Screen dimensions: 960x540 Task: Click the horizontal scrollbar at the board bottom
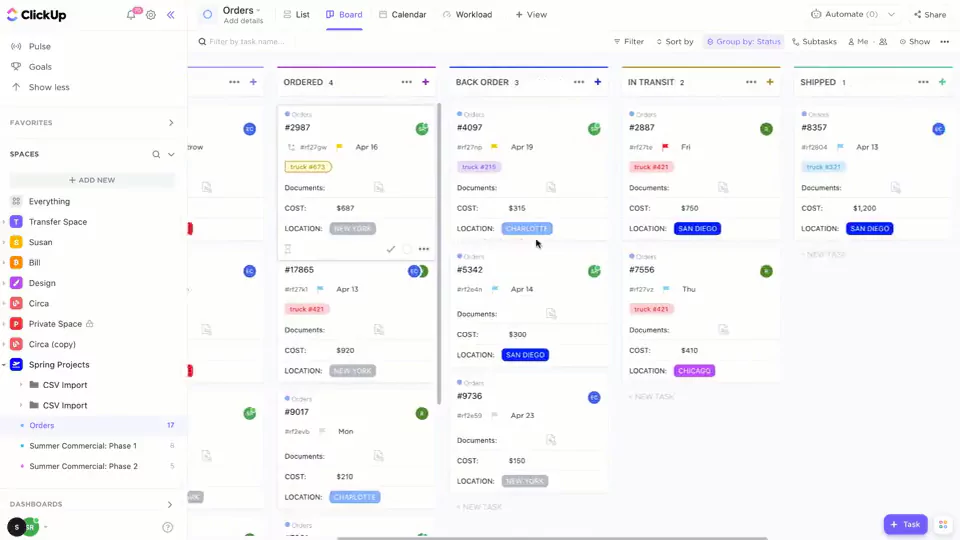[552, 538]
